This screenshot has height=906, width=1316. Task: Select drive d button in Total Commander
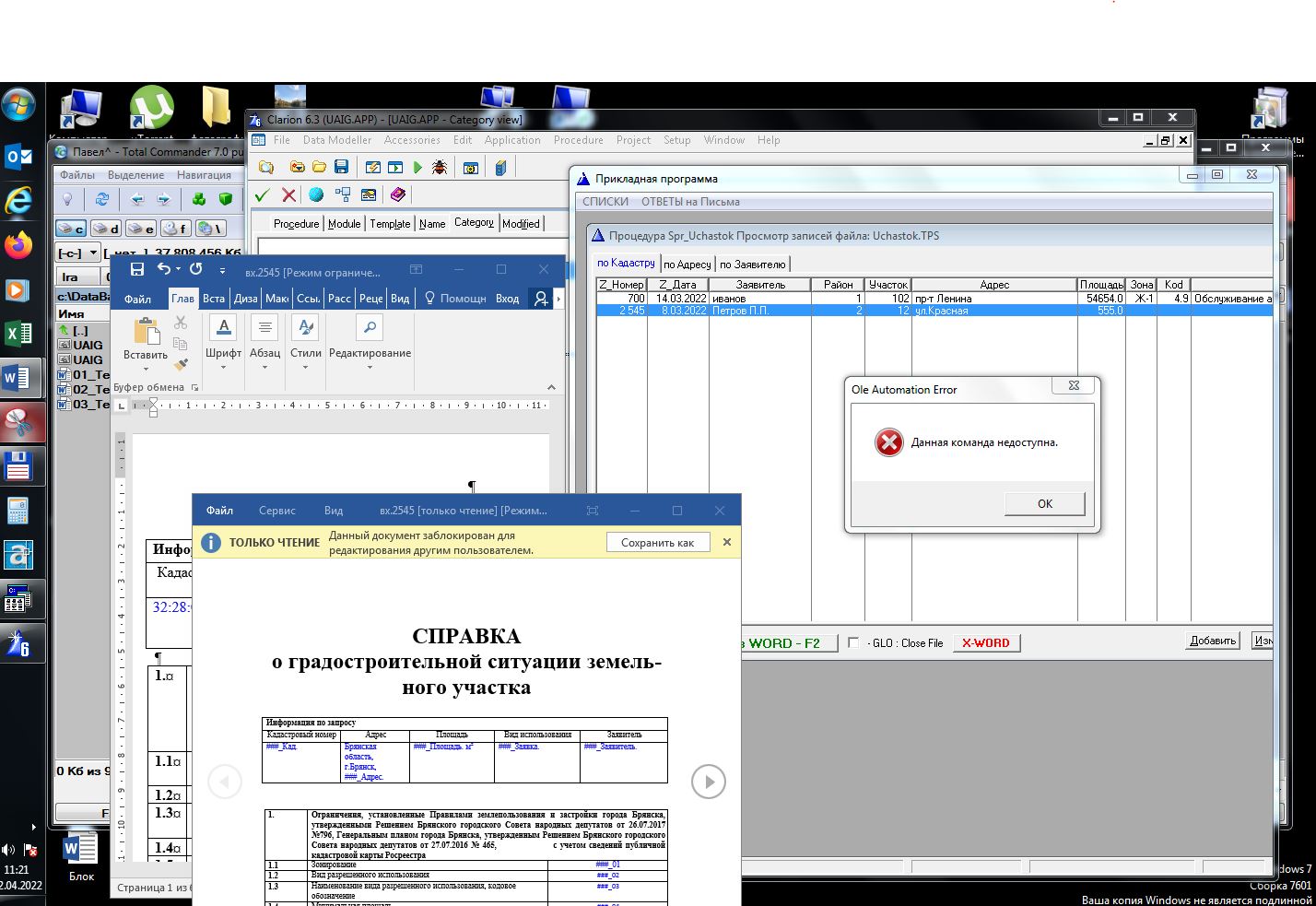(104, 229)
